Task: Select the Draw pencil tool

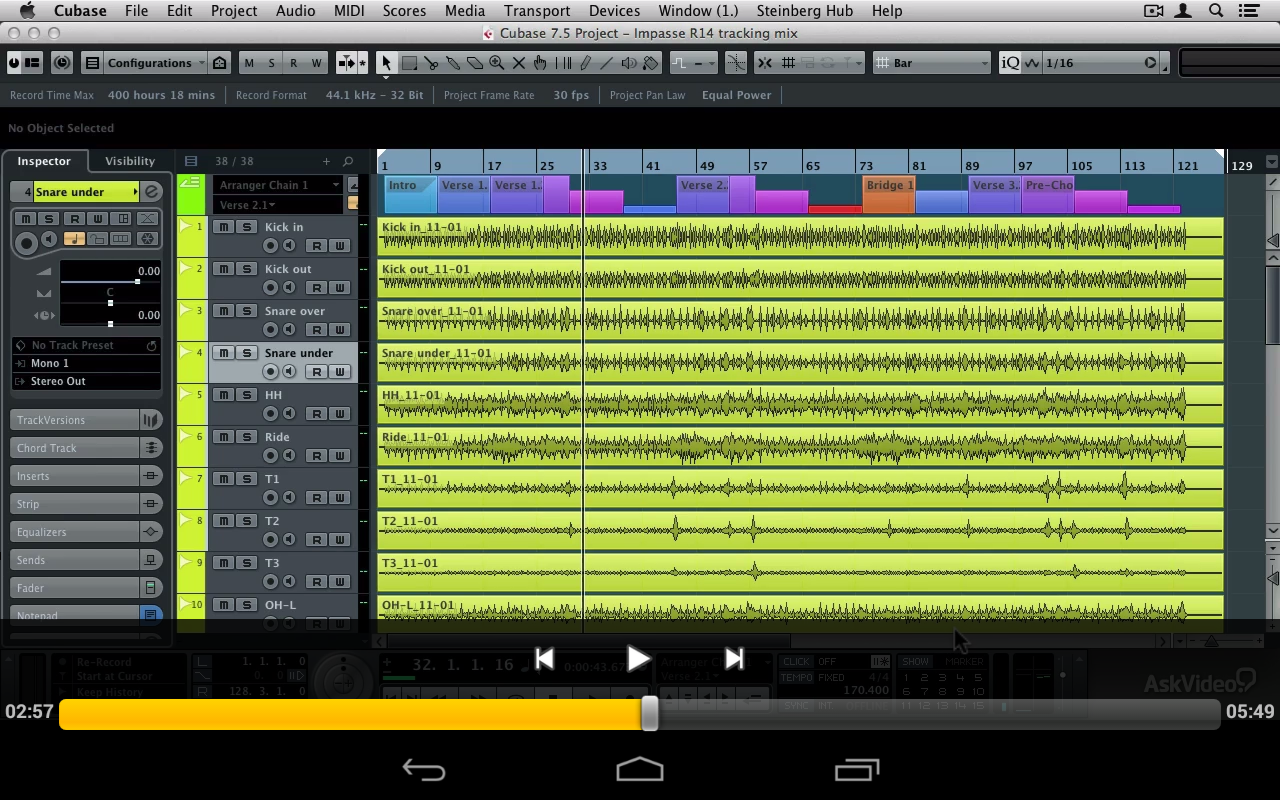Action: 585,63
